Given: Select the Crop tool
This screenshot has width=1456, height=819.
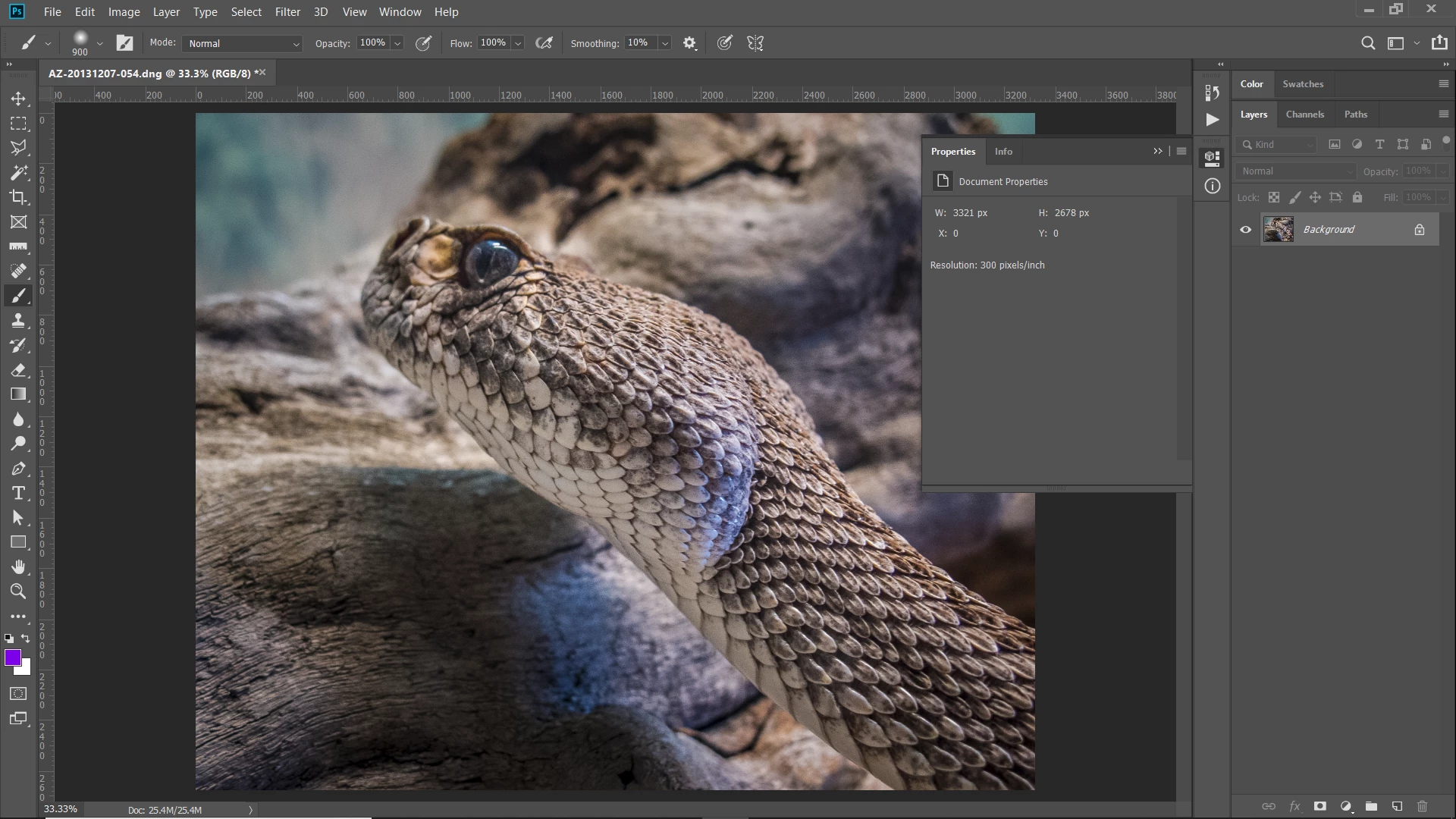Looking at the screenshot, I should point(18,197).
